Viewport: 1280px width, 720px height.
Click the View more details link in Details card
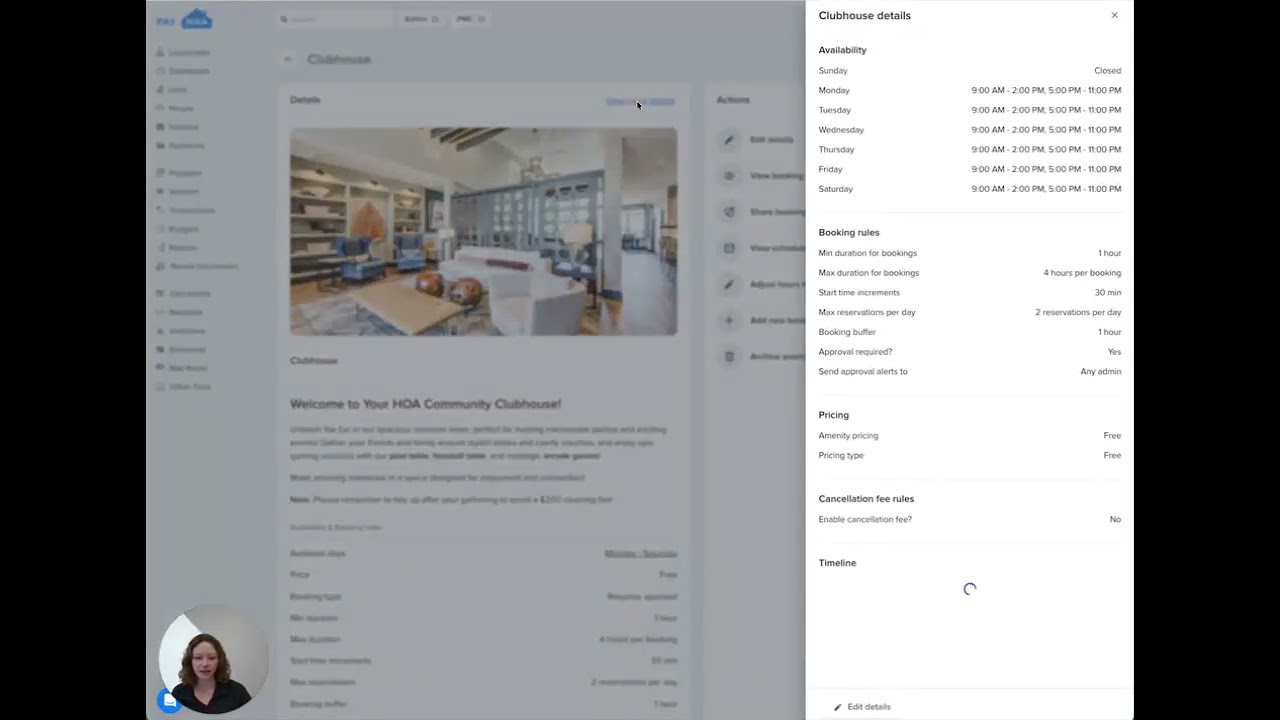(x=640, y=101)
